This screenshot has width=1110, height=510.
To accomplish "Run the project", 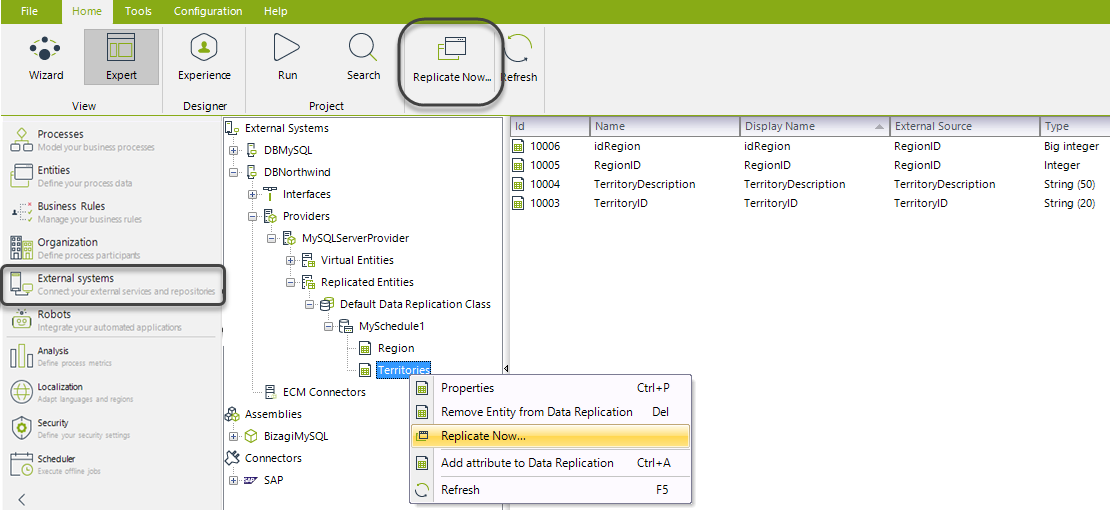I will 287,58.
